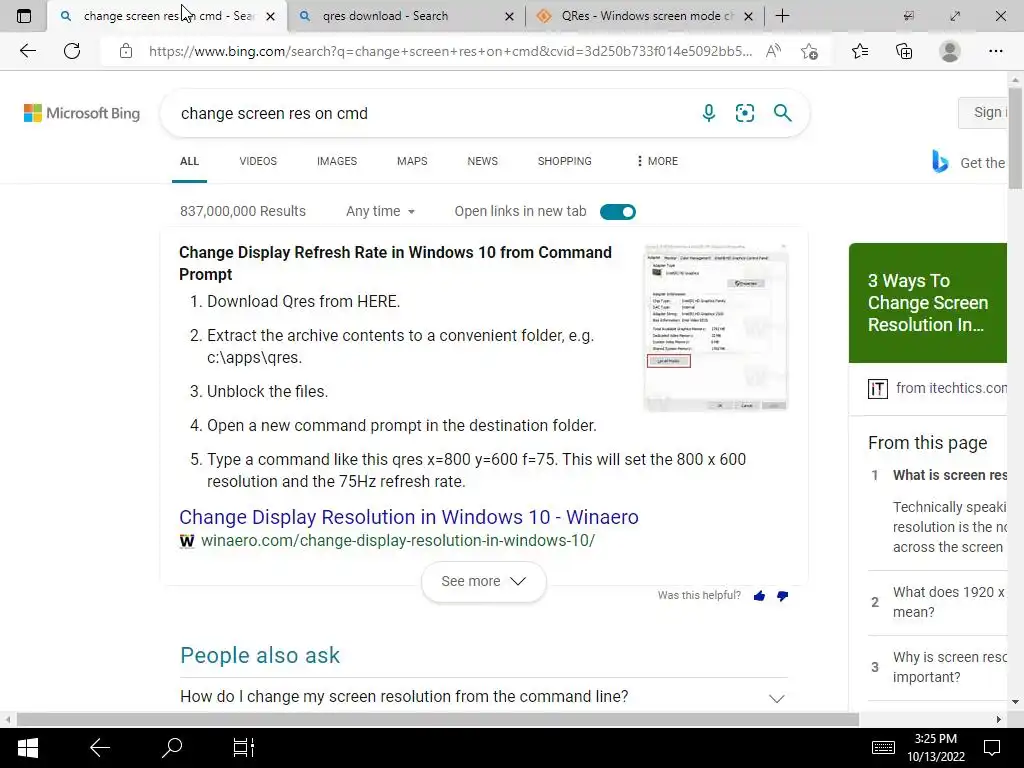Go back using browser back arrow
Image resolution: width=1024 pixels, height=768 pixels.
(x=27, y=51)
